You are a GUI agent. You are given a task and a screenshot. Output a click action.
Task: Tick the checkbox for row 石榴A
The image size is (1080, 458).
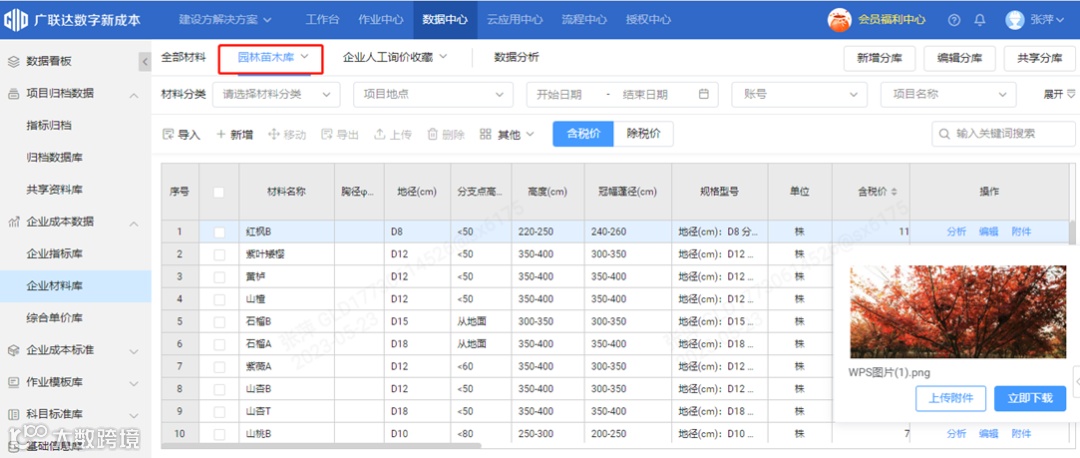coord(219,344)
